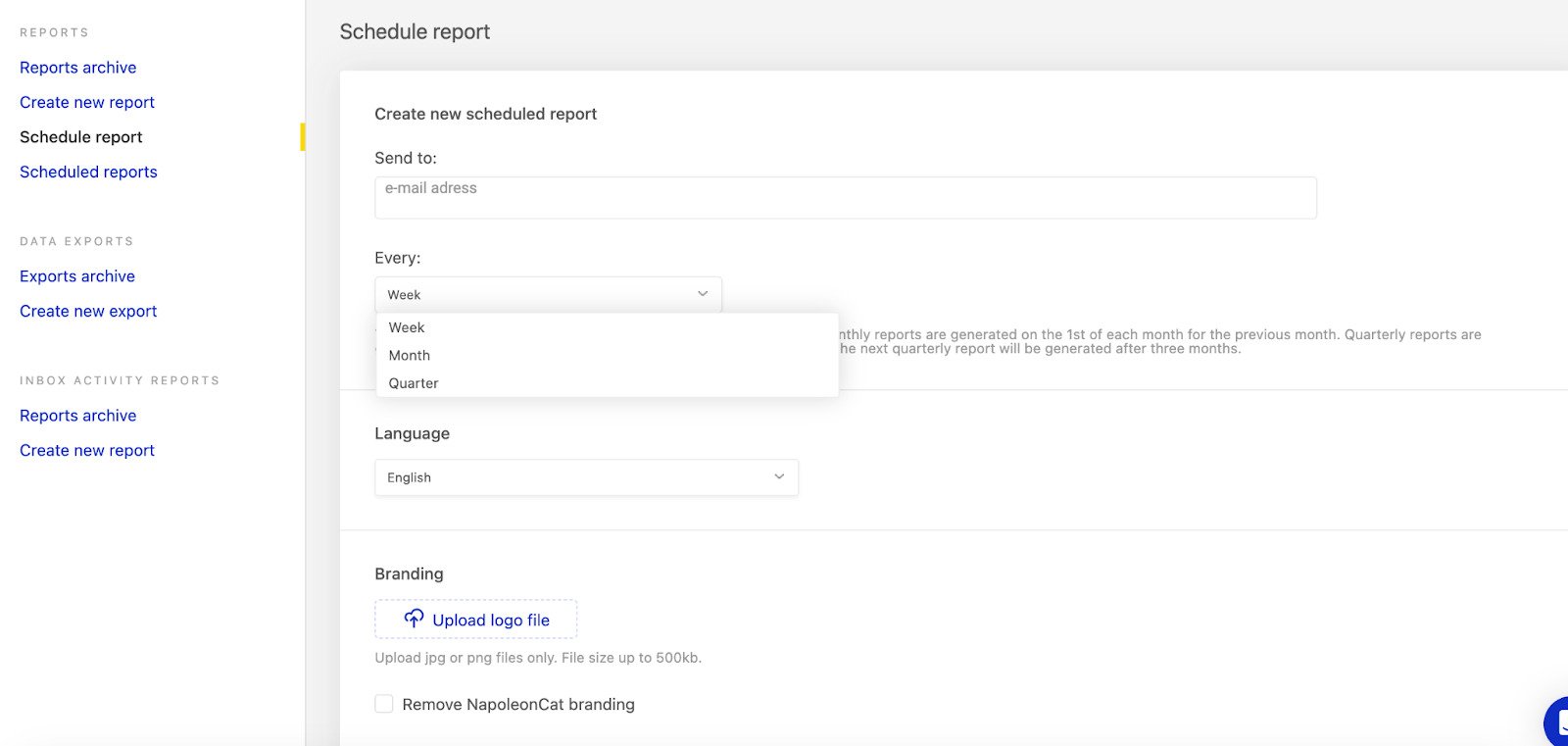Enable Remove NapoleonCat branding checkbox
The image size is (1568, 746).
click(x=384, y=704)
